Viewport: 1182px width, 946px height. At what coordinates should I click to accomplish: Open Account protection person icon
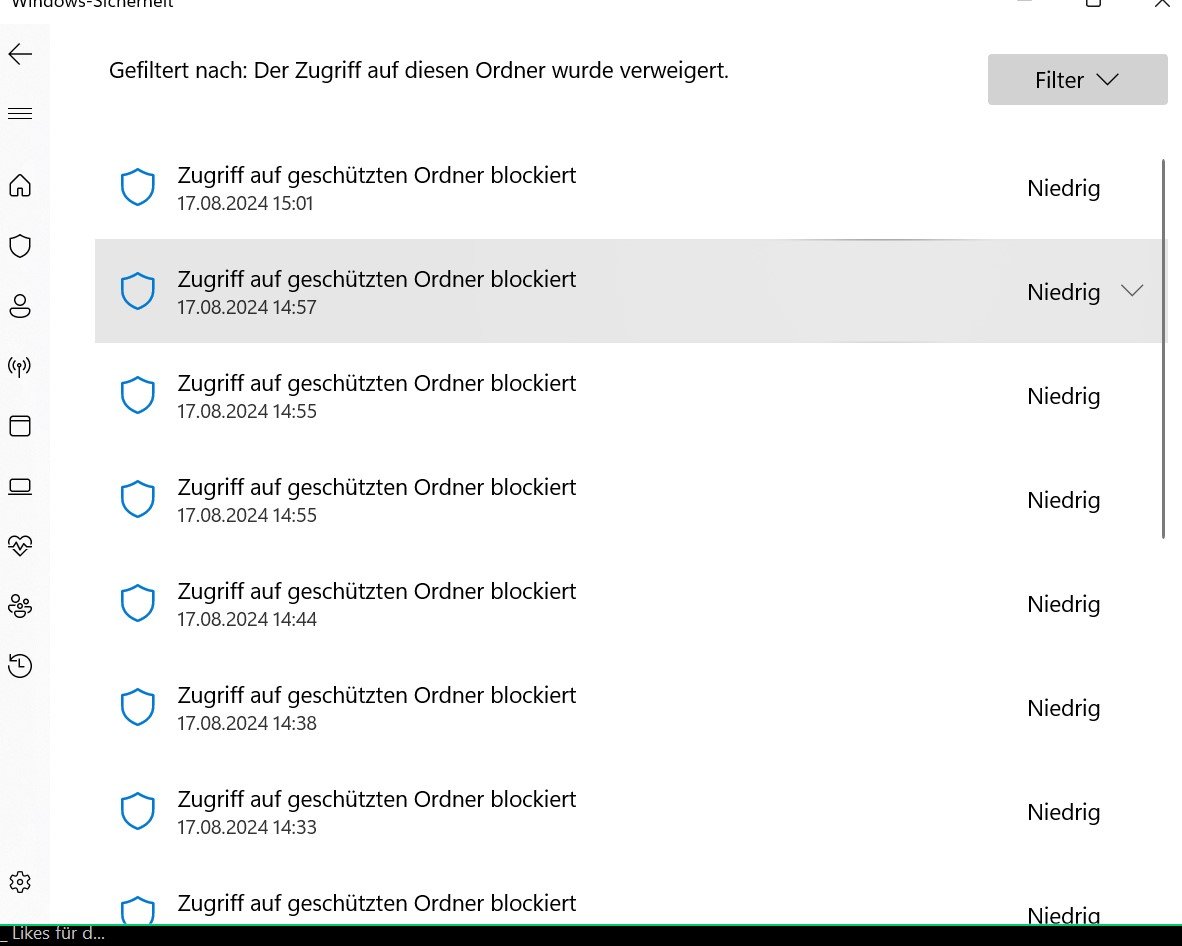(x=20, y=306)
